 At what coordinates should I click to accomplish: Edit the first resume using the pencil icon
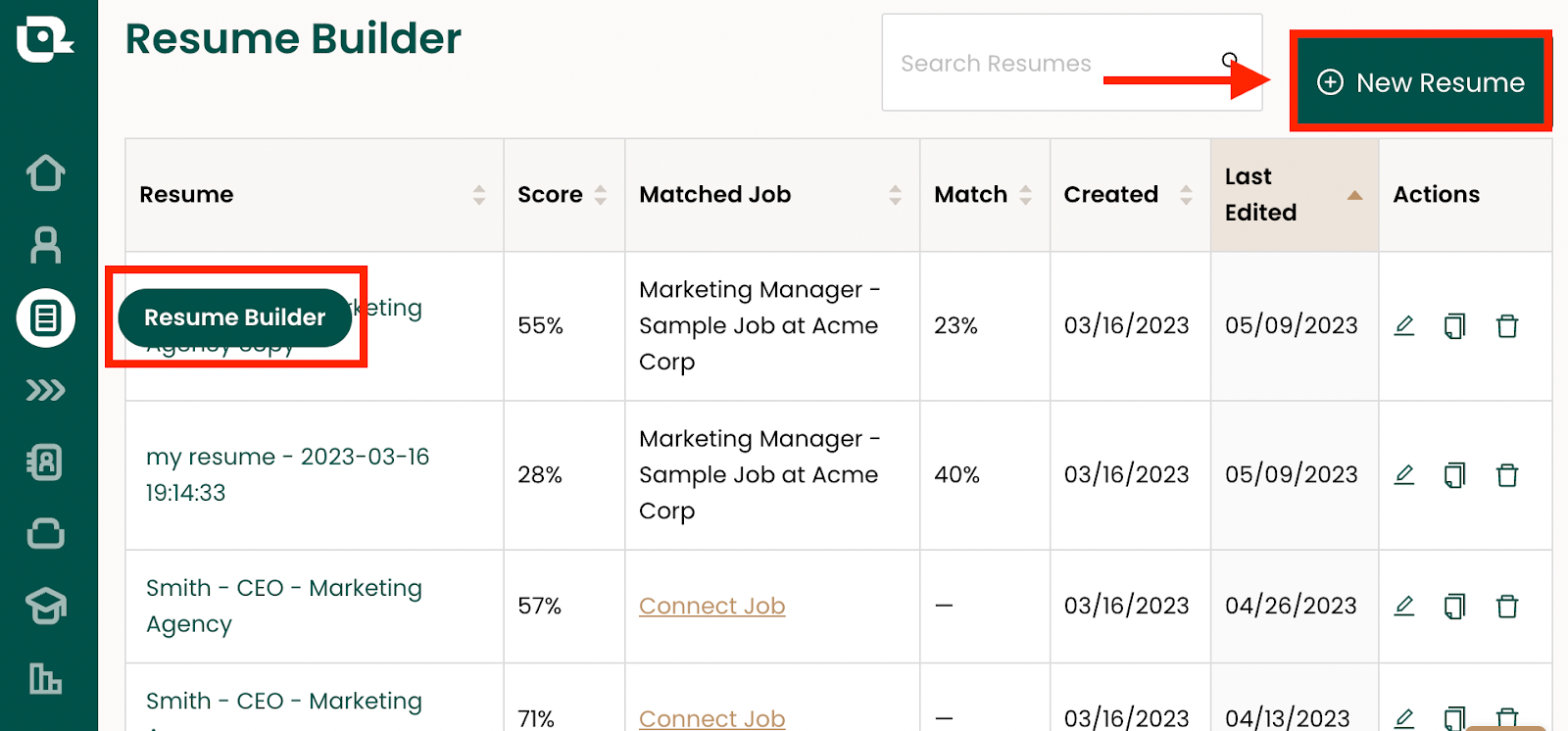point(1404,325)
